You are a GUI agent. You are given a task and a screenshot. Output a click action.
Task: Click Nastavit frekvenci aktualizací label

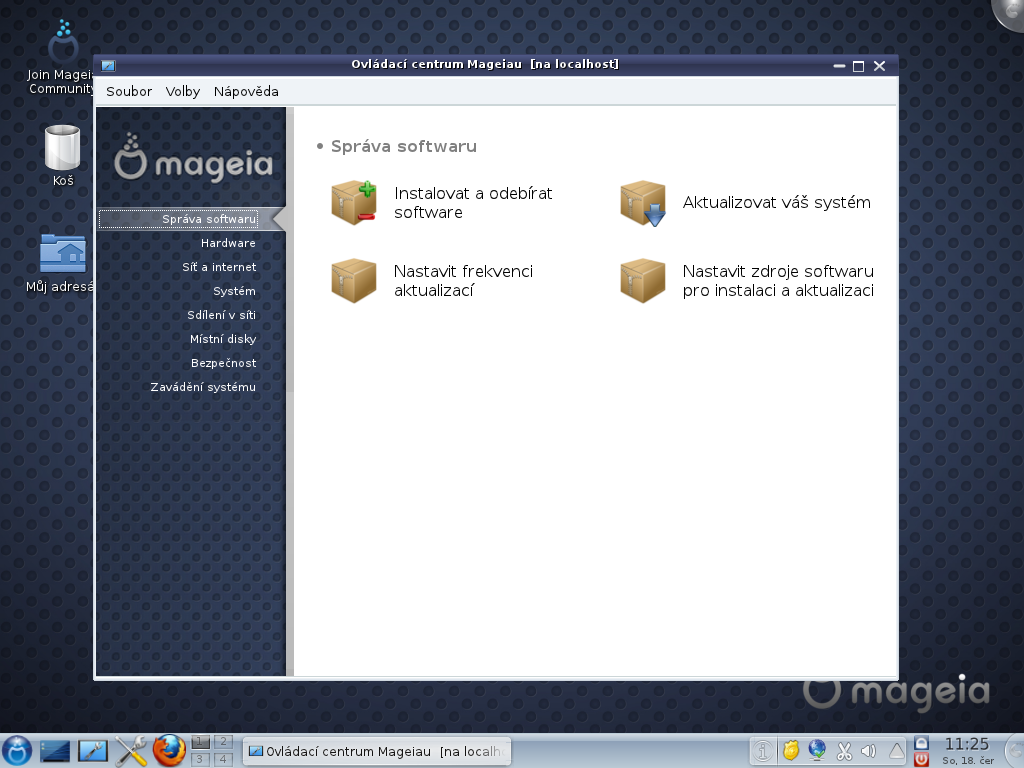464,281
